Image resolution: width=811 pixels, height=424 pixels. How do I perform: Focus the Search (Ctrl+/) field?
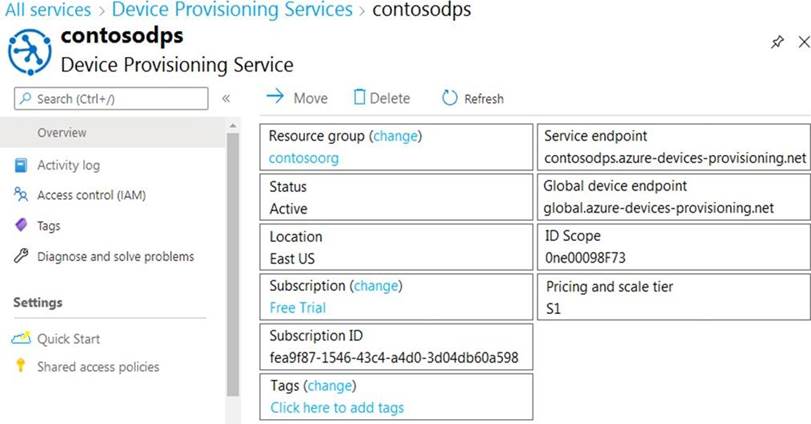coord(112,98)
